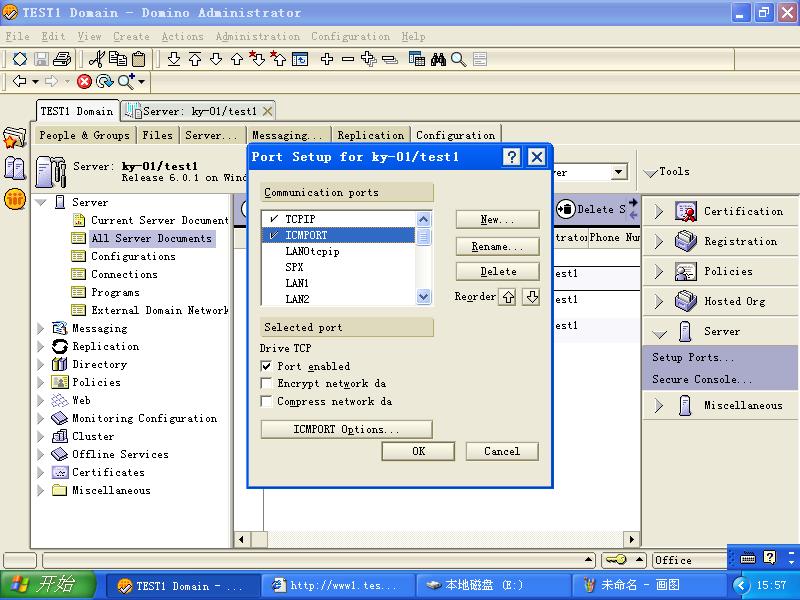Collapse the Server tools section

coord(659,332)
